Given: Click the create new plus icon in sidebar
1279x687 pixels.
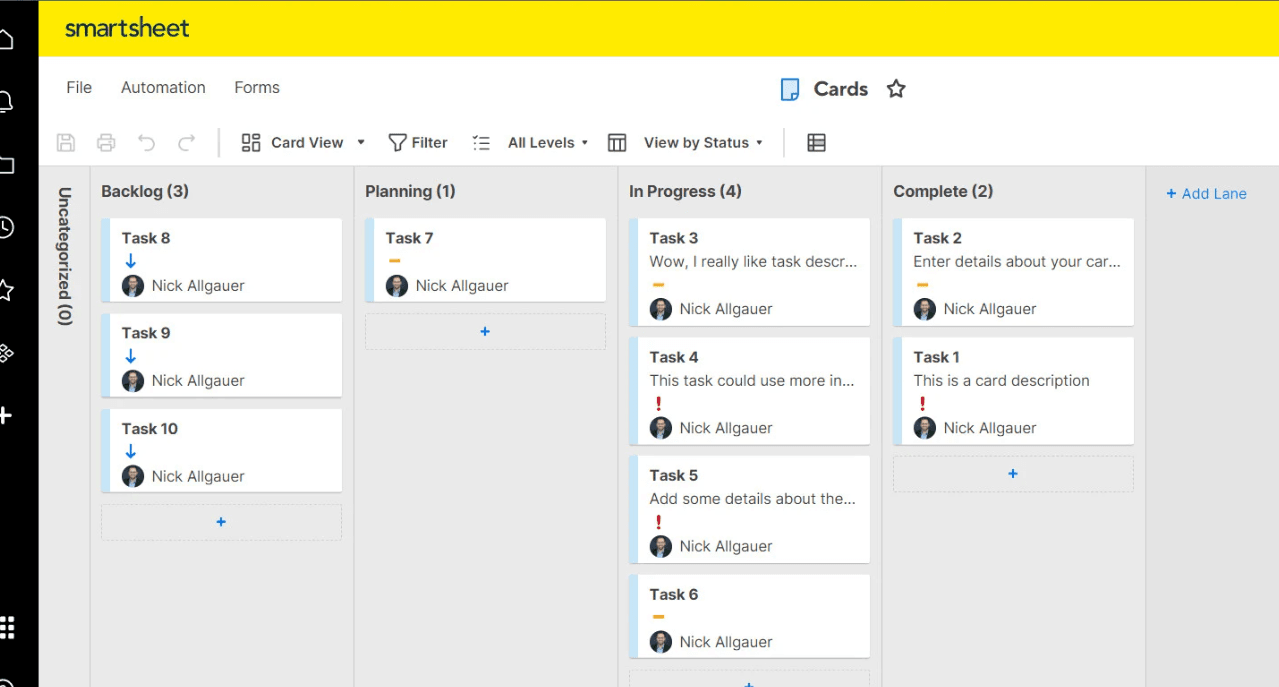Looking at the screenshot, I should pos(6,415).
